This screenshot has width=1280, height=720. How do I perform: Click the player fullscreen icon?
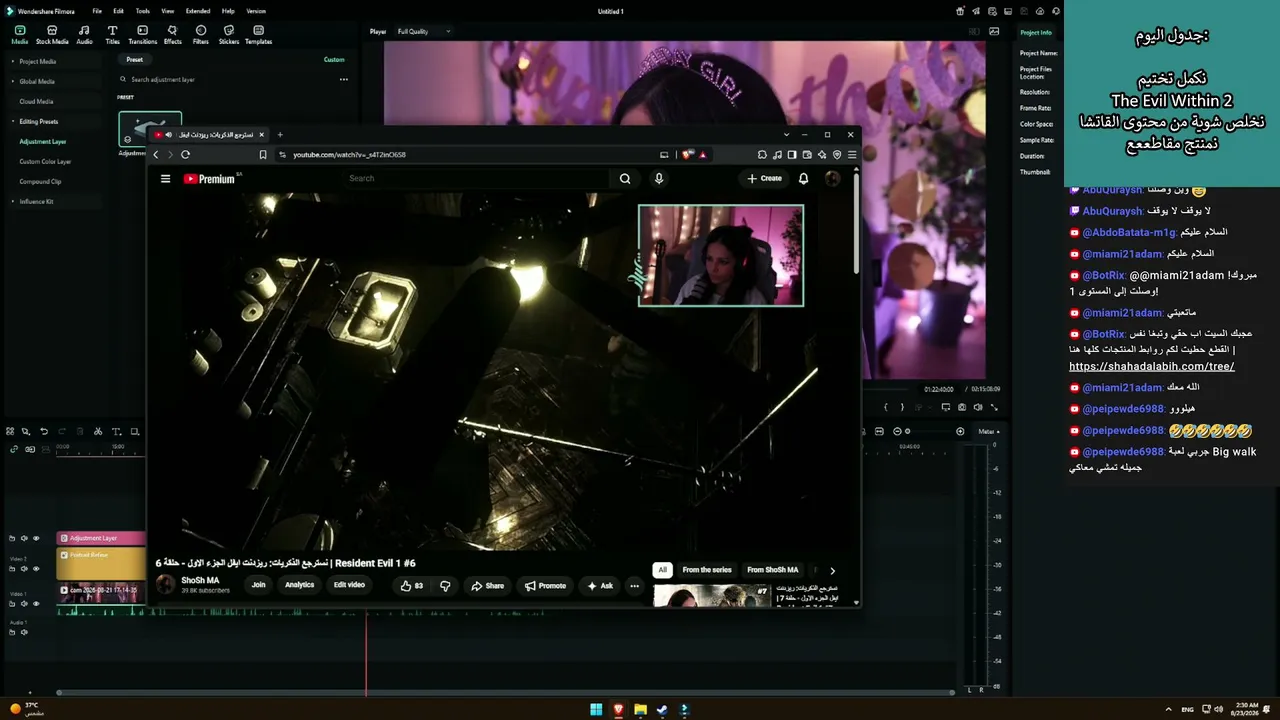pyautogui.click(x=994, y=407)
